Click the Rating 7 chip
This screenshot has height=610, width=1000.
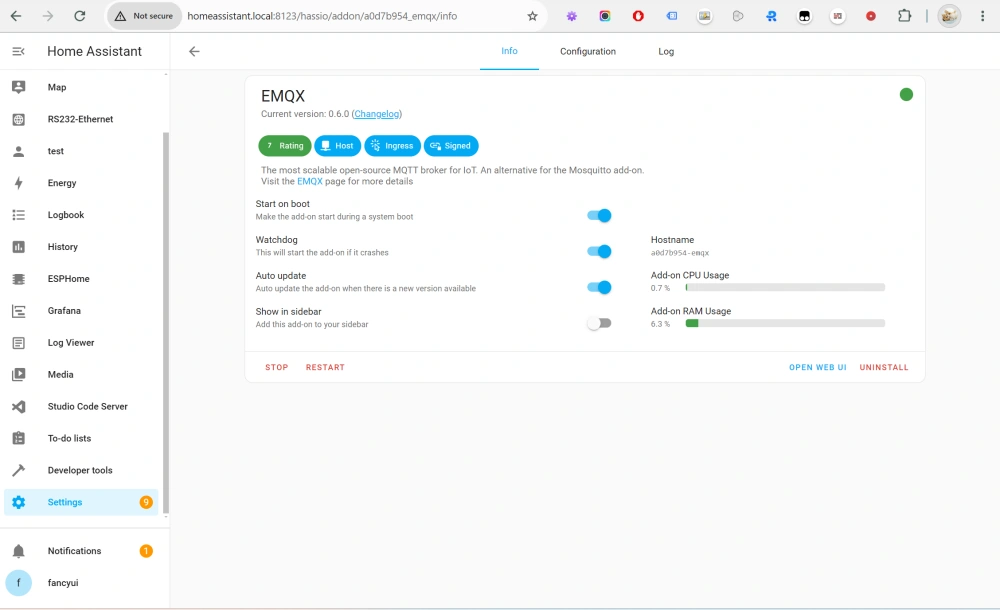tap(284, 145)
